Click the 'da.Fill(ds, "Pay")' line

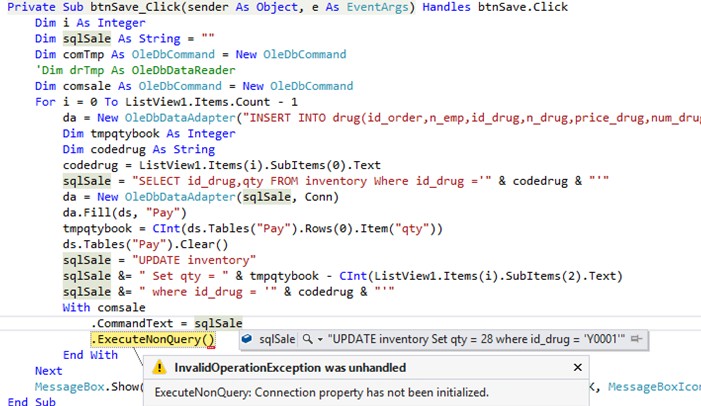coord(125,213)
